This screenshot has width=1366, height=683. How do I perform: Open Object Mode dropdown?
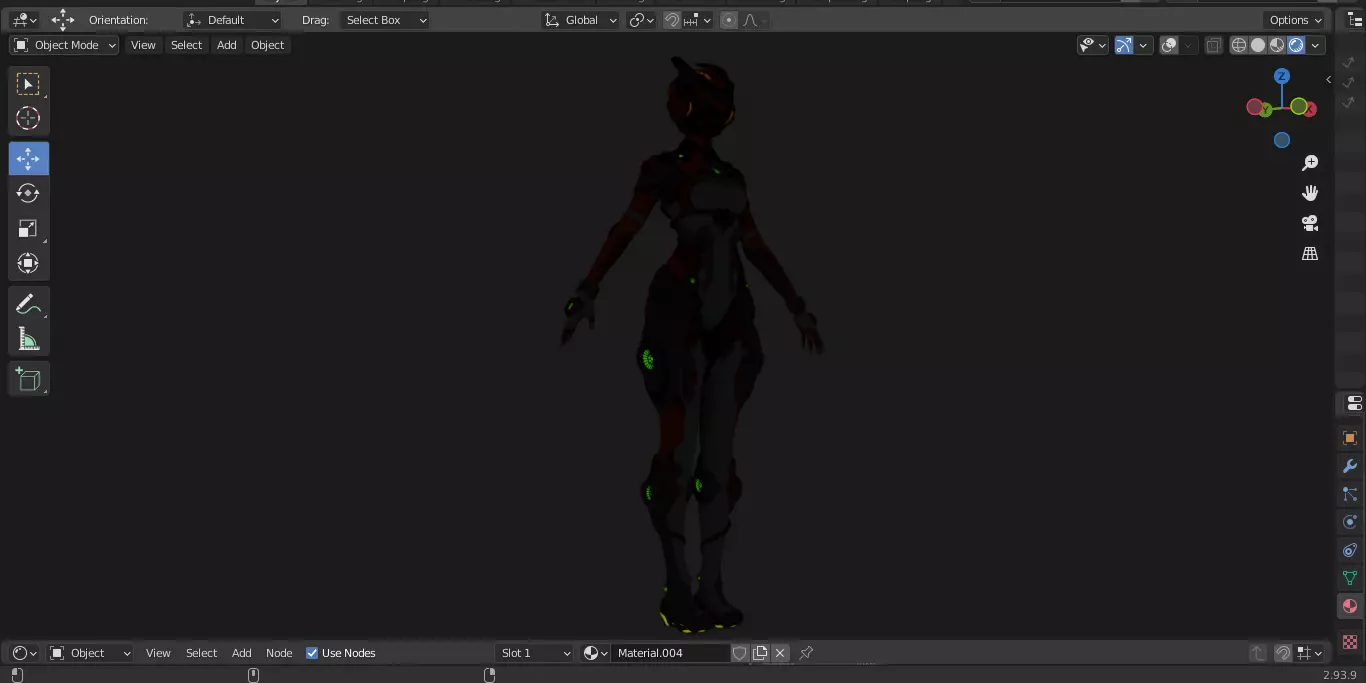click(x=65, y=45)
